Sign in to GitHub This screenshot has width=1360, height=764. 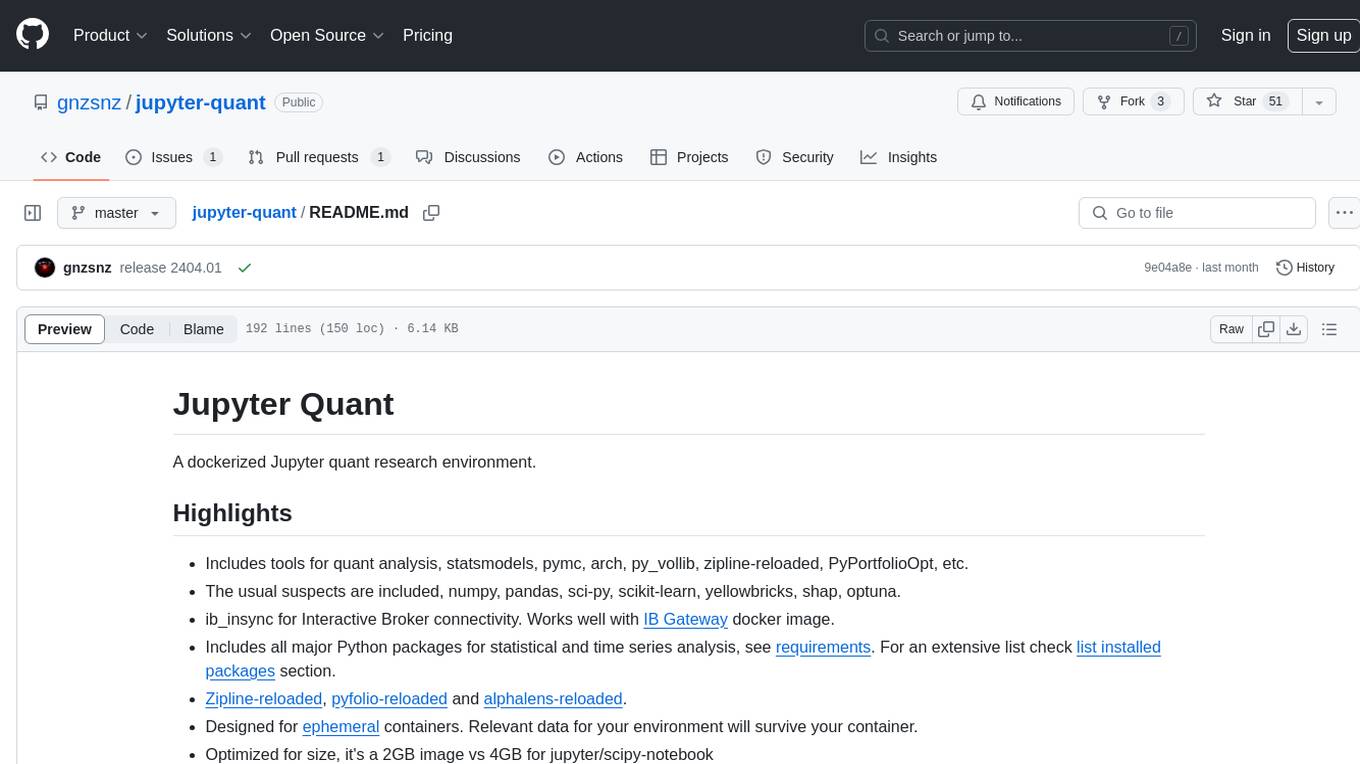(x=1245, y=35)
